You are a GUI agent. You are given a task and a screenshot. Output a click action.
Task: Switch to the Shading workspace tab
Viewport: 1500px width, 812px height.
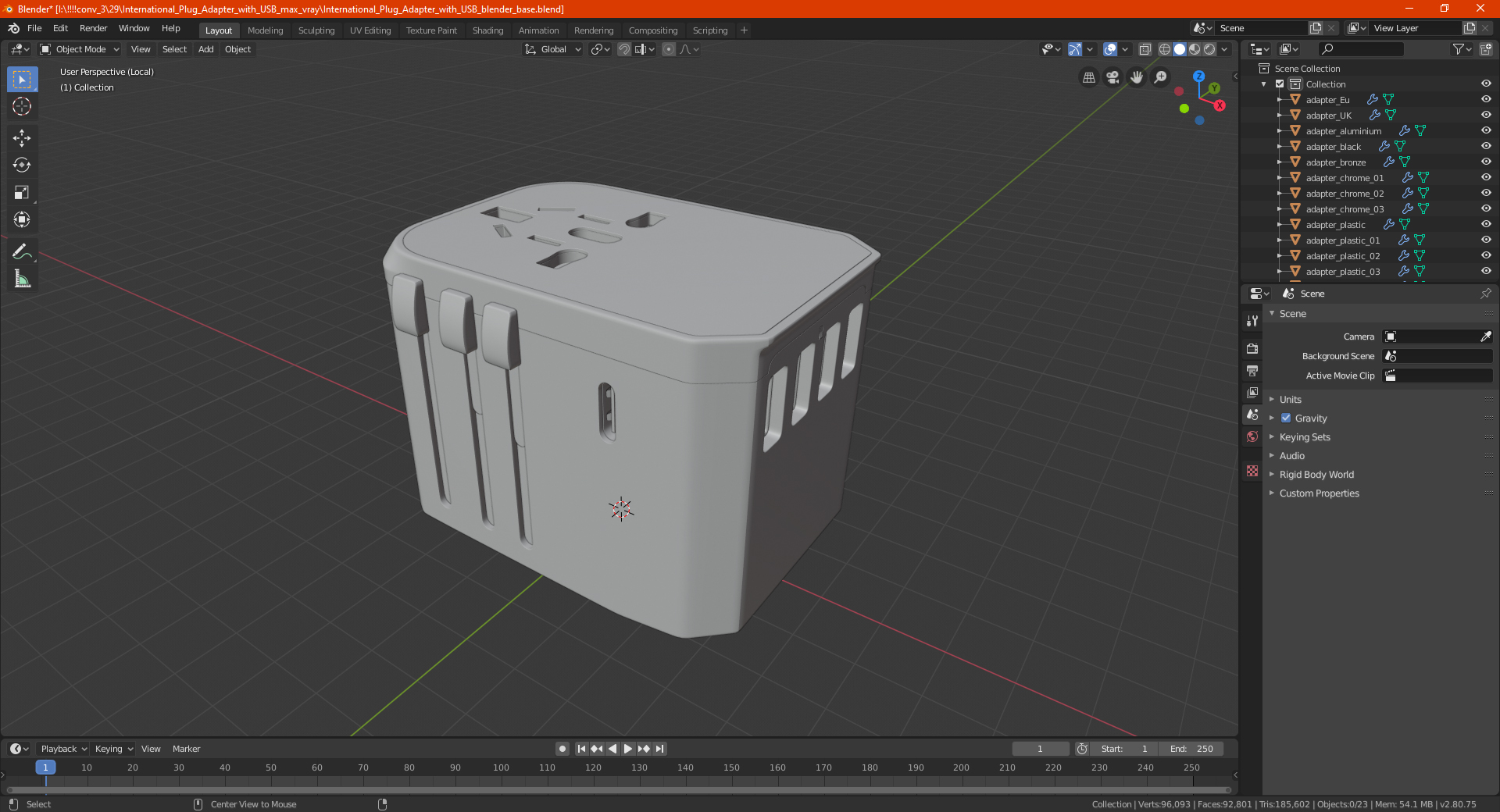pos(487,30)
